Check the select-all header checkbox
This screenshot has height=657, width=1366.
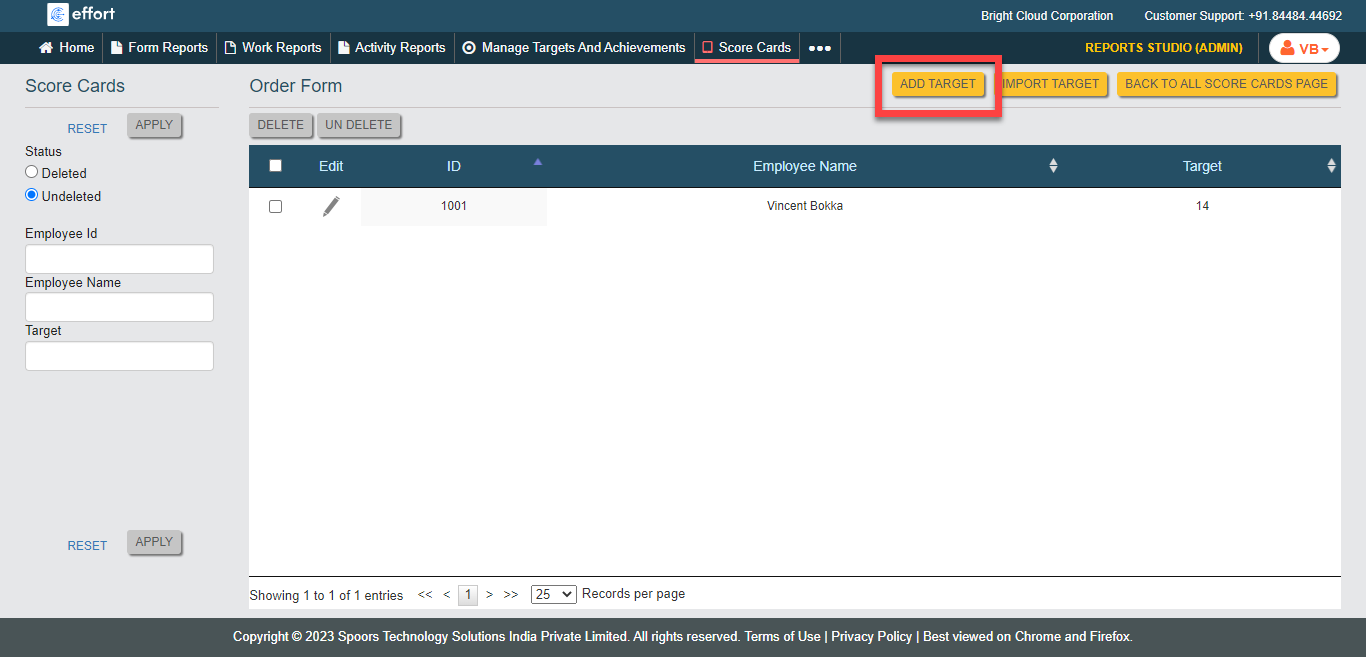[x=276, y=166]
